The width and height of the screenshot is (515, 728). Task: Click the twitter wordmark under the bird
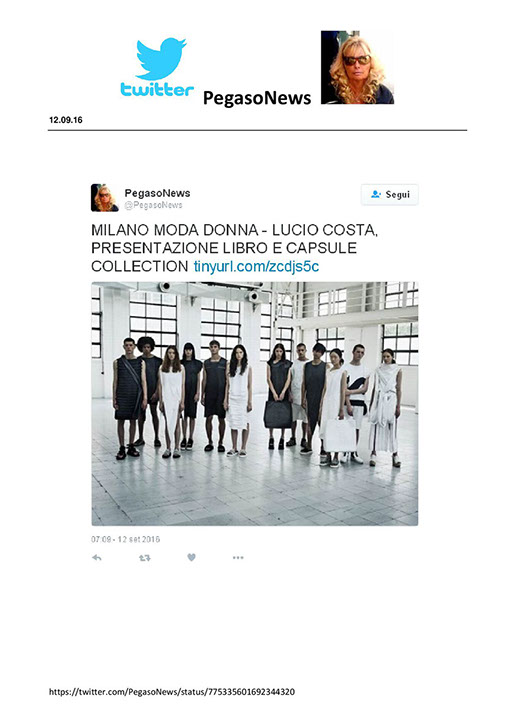pos(157,89)
